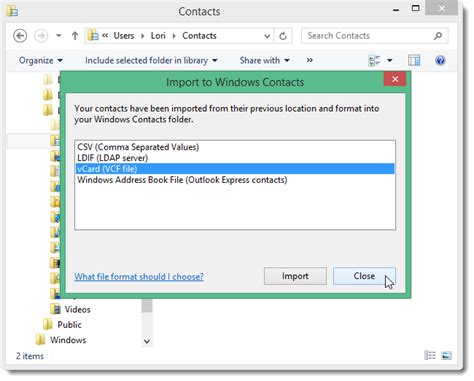Open the Share with menu
474x381 pixels.
tap(265, 61)
